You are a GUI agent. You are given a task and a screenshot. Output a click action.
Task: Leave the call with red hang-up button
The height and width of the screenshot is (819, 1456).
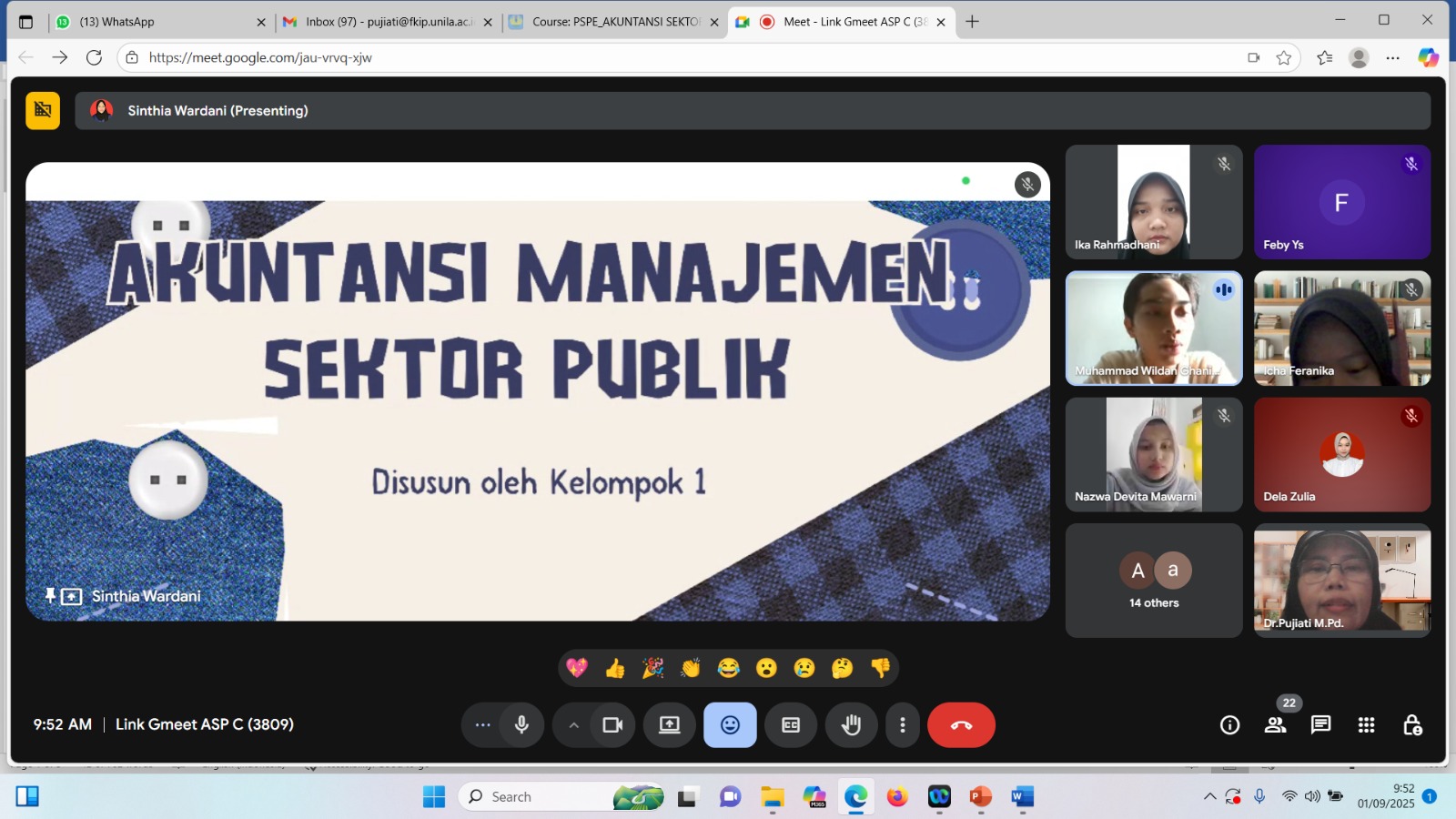961,725
